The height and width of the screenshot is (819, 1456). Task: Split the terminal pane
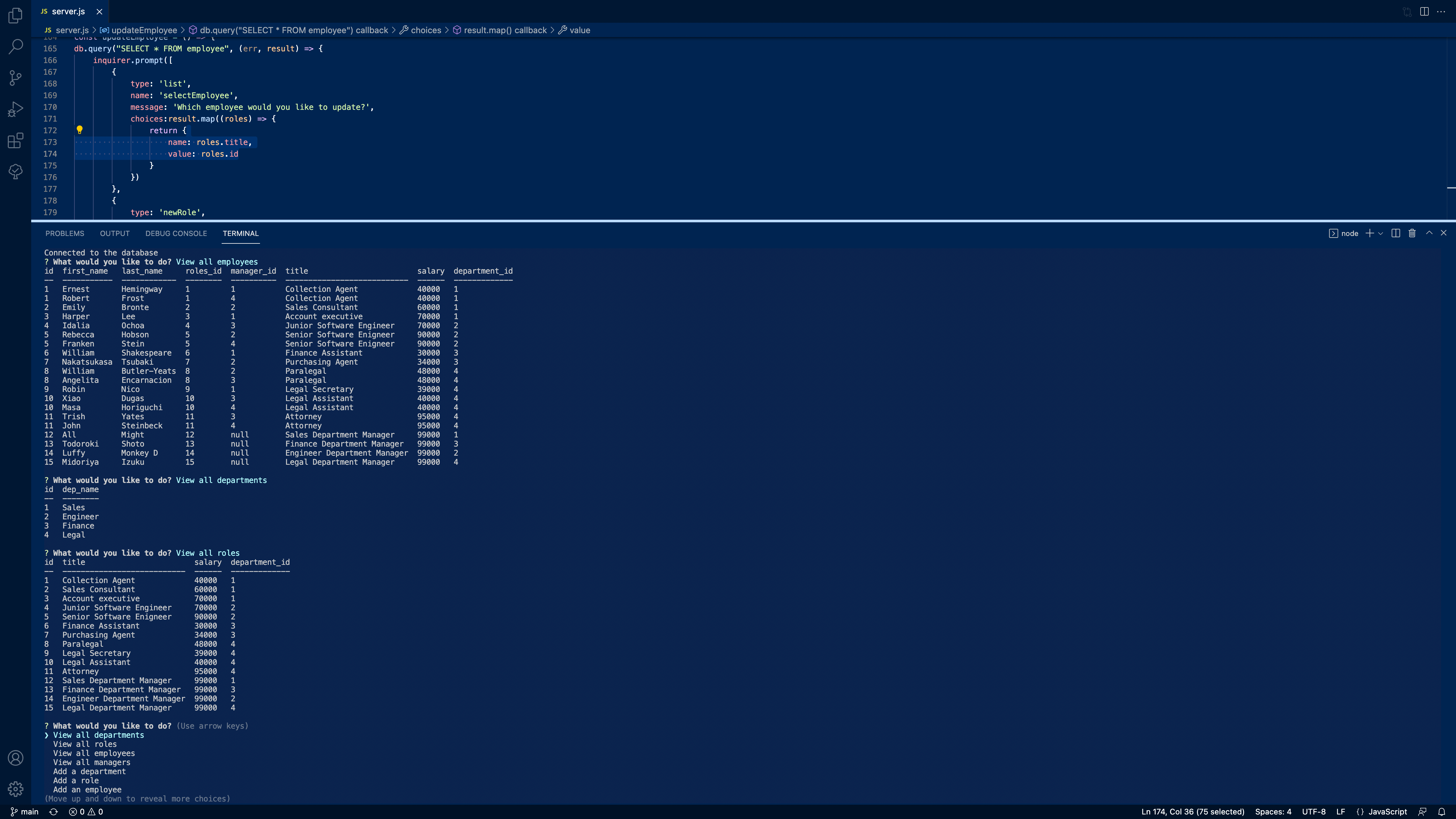pyautogui.click(x=1396, y=233)
